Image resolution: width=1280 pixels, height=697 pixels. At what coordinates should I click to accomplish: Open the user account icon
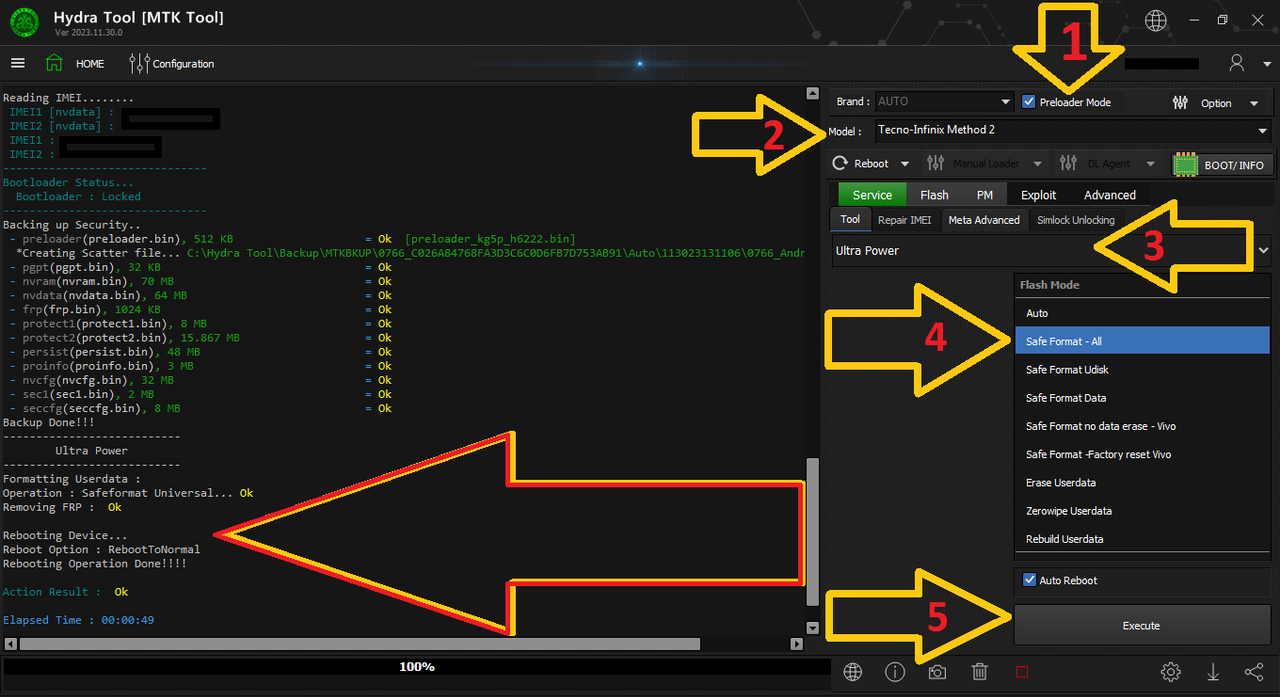1237,63
